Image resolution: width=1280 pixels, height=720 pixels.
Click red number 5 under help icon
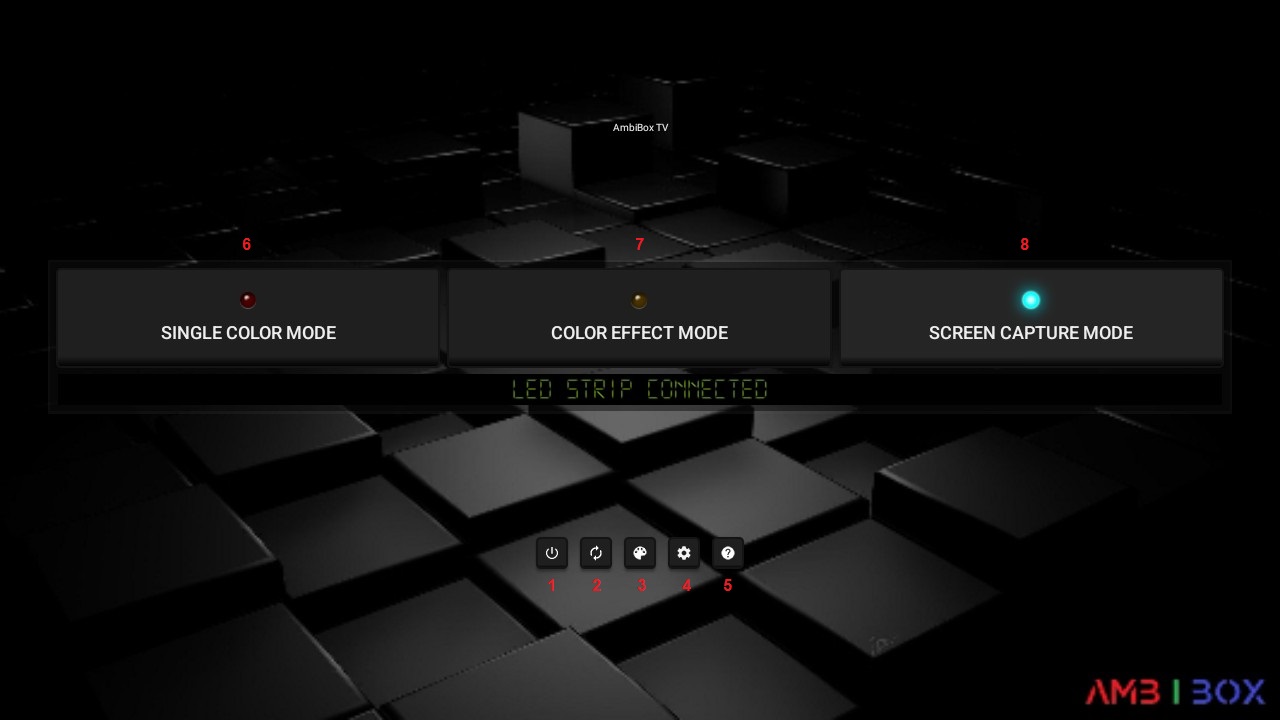click(x=727, y=585)
